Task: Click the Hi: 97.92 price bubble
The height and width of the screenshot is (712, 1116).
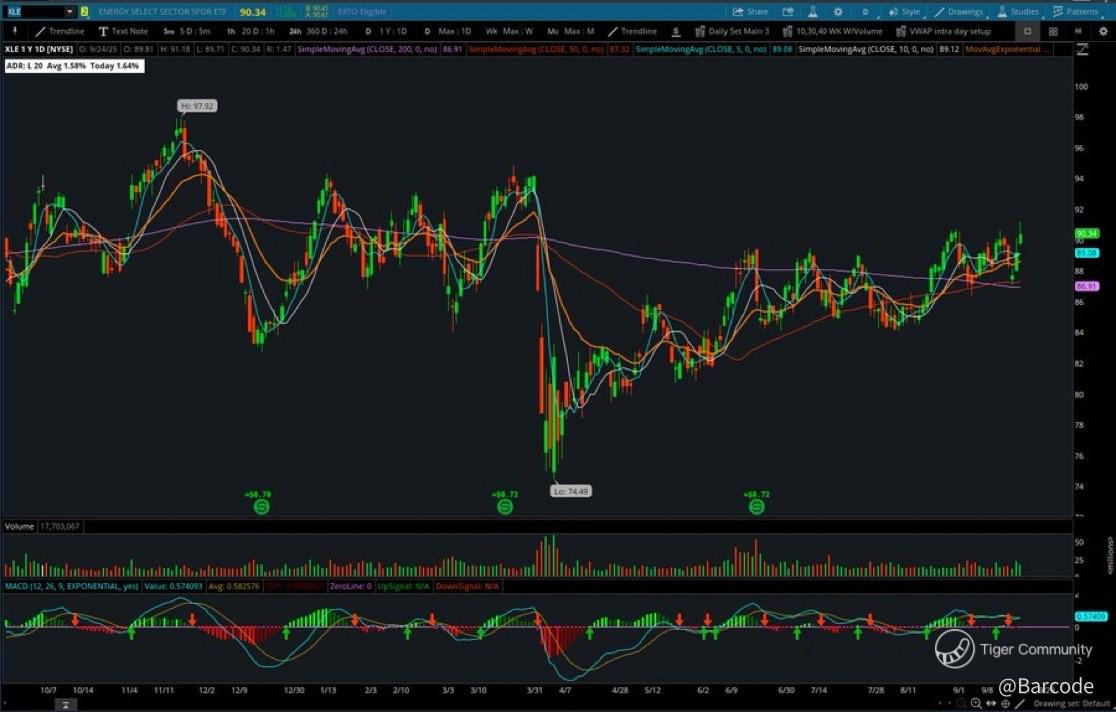Action: pyautogui.click(x=197, y=106)
